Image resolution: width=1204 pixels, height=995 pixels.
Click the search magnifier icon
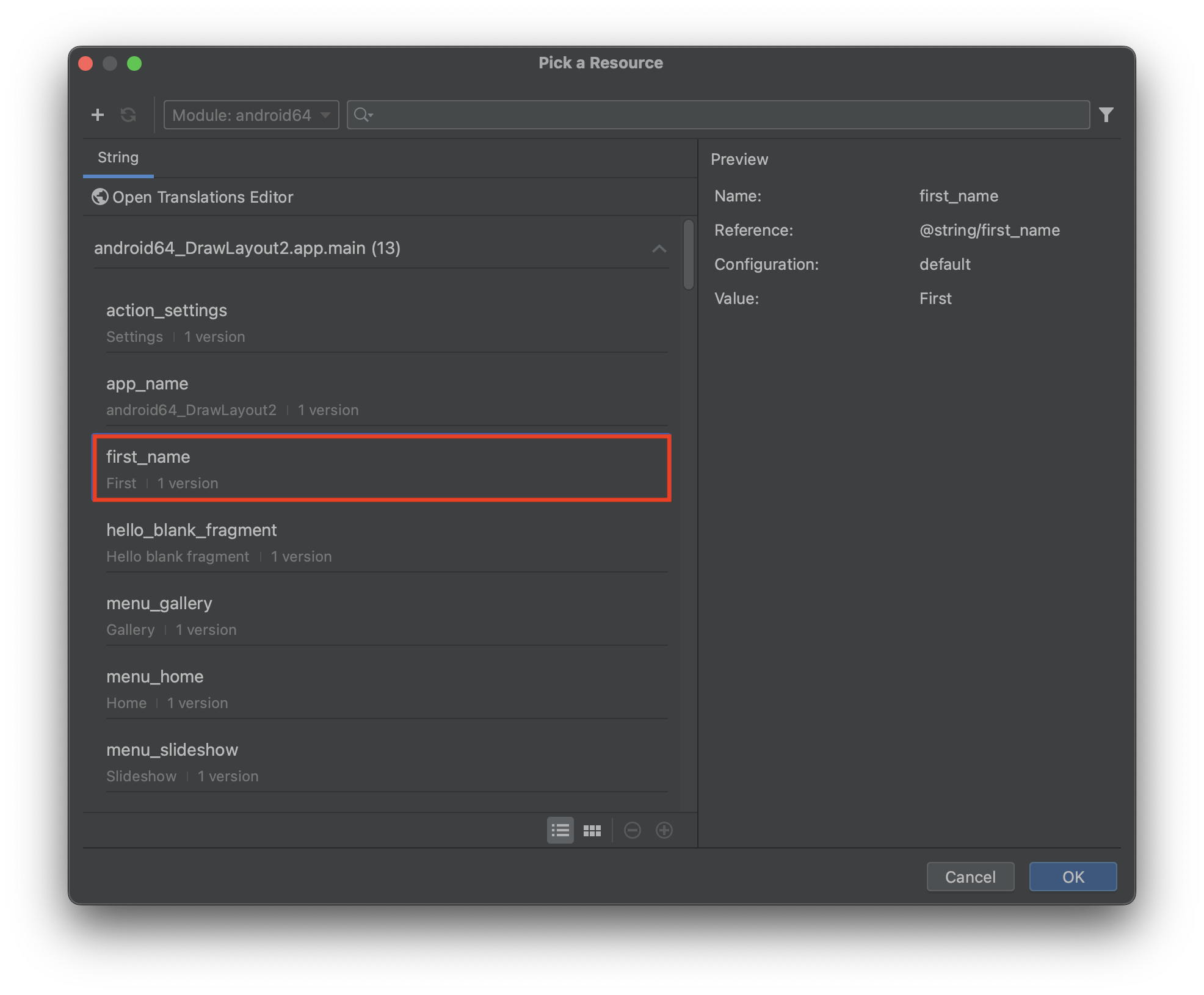click(x=363, y=115)
